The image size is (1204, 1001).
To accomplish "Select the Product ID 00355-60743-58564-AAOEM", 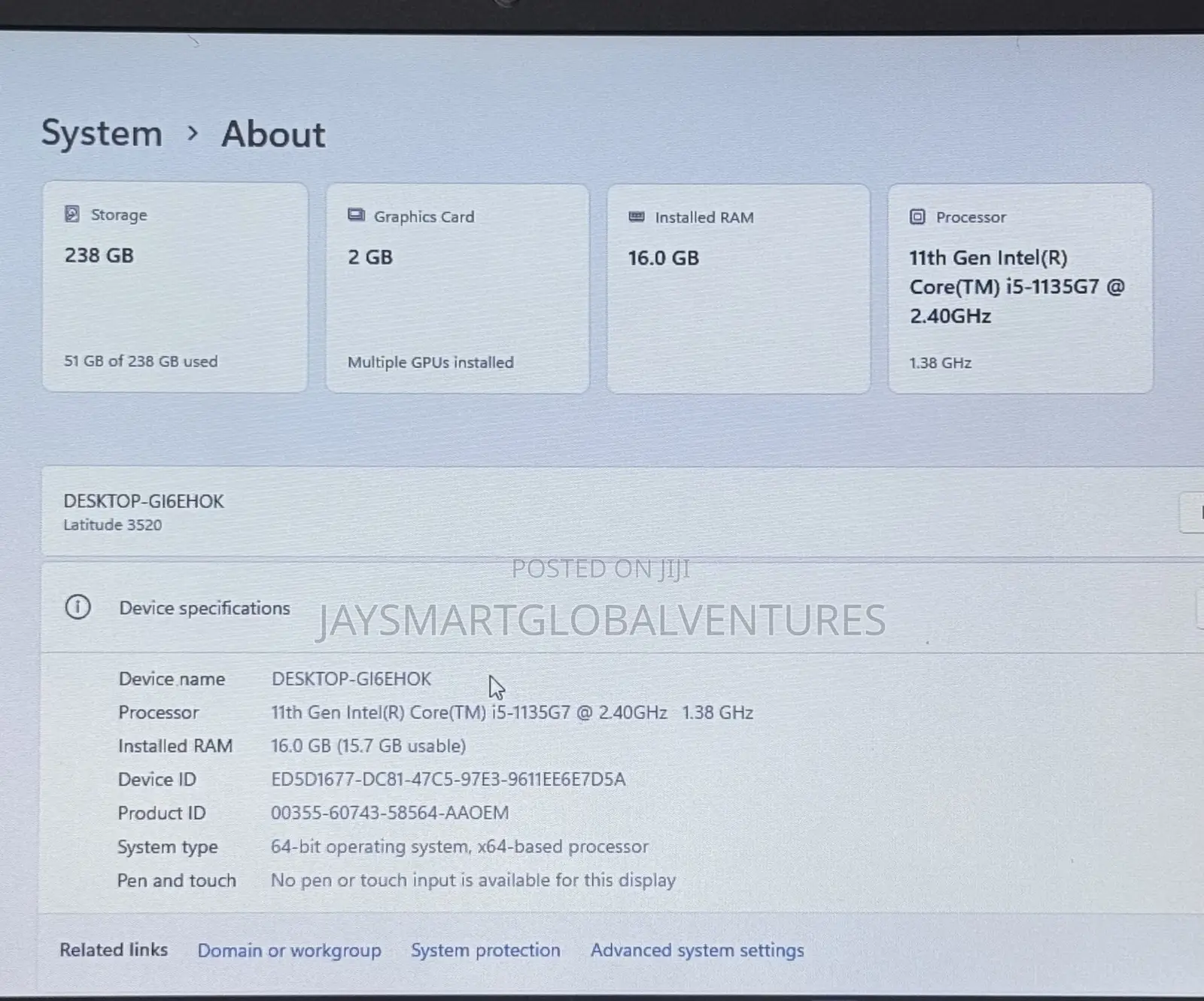I will (390, 813).
